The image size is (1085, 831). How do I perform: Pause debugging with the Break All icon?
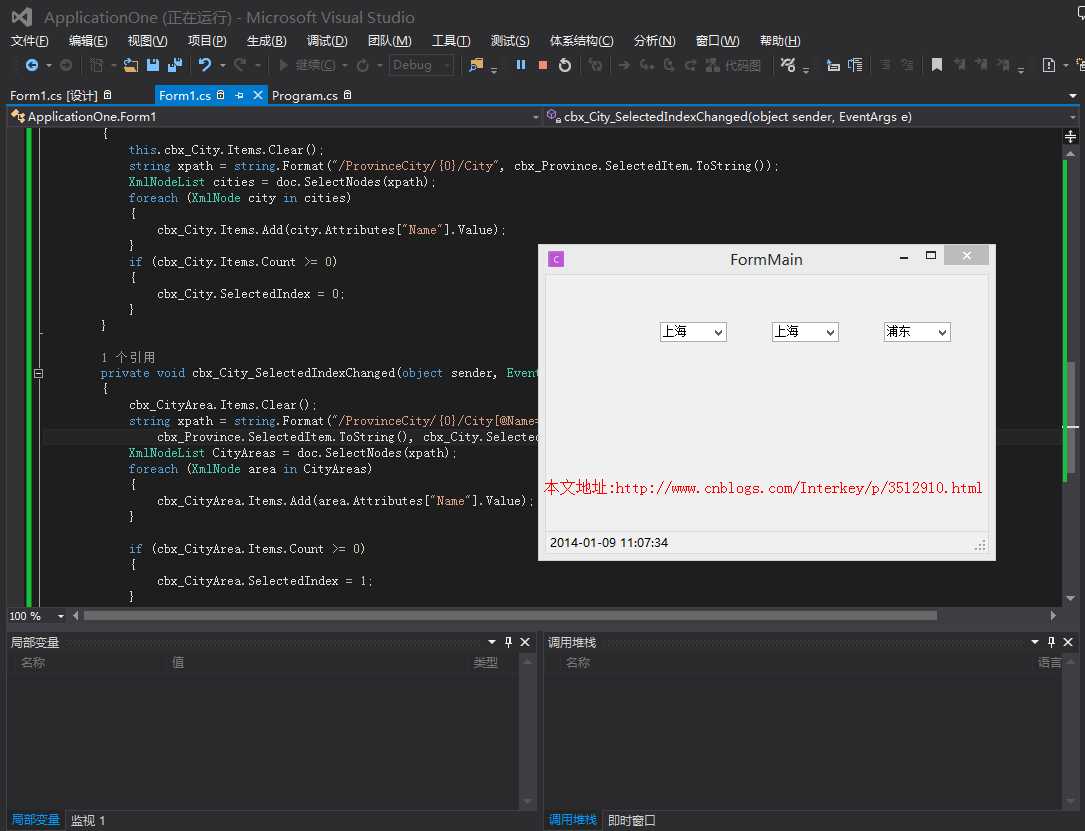click(x=521, y=65)
